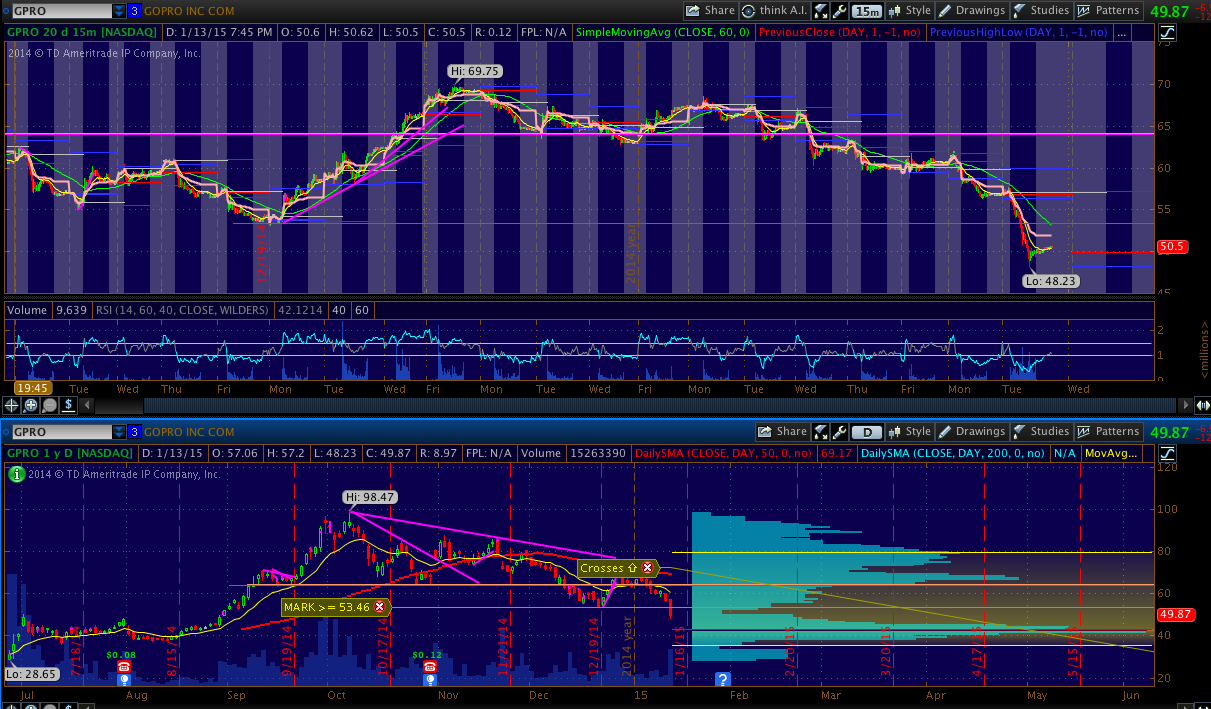
Task: Open the top GPRO symbol dropdown
Action: pyautogui.click(x=120, y=11)
